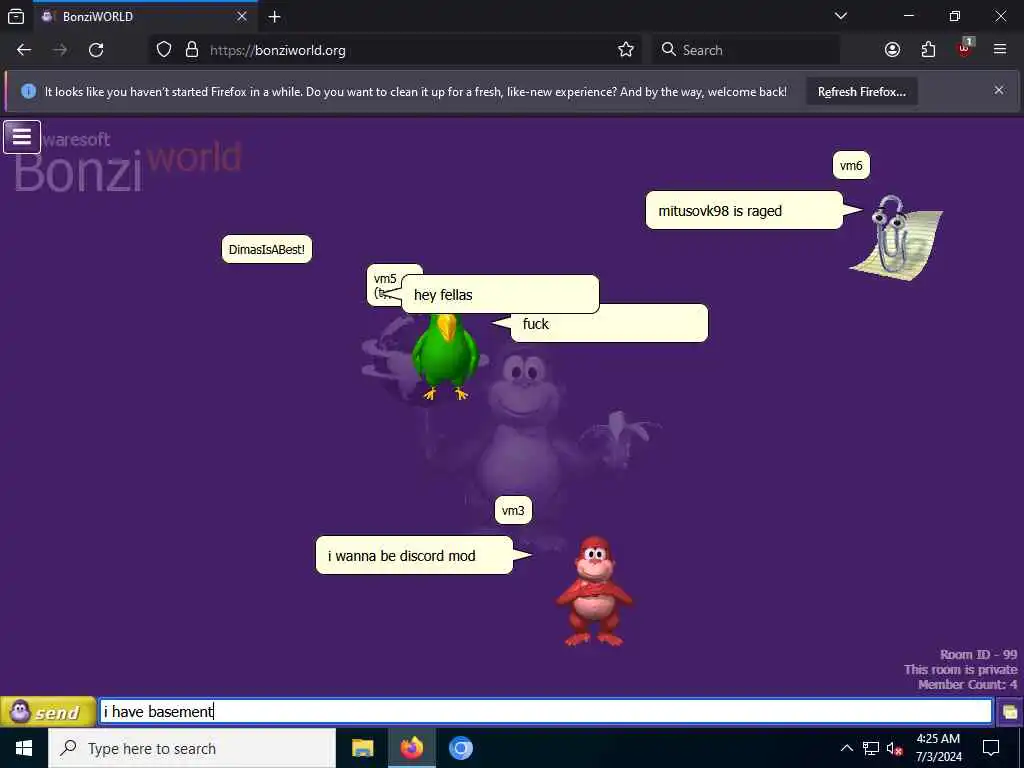This screenshot has width=1024, height=768.
Task: Click the DimasIsABest! name tag
Action: pos(266,249)
